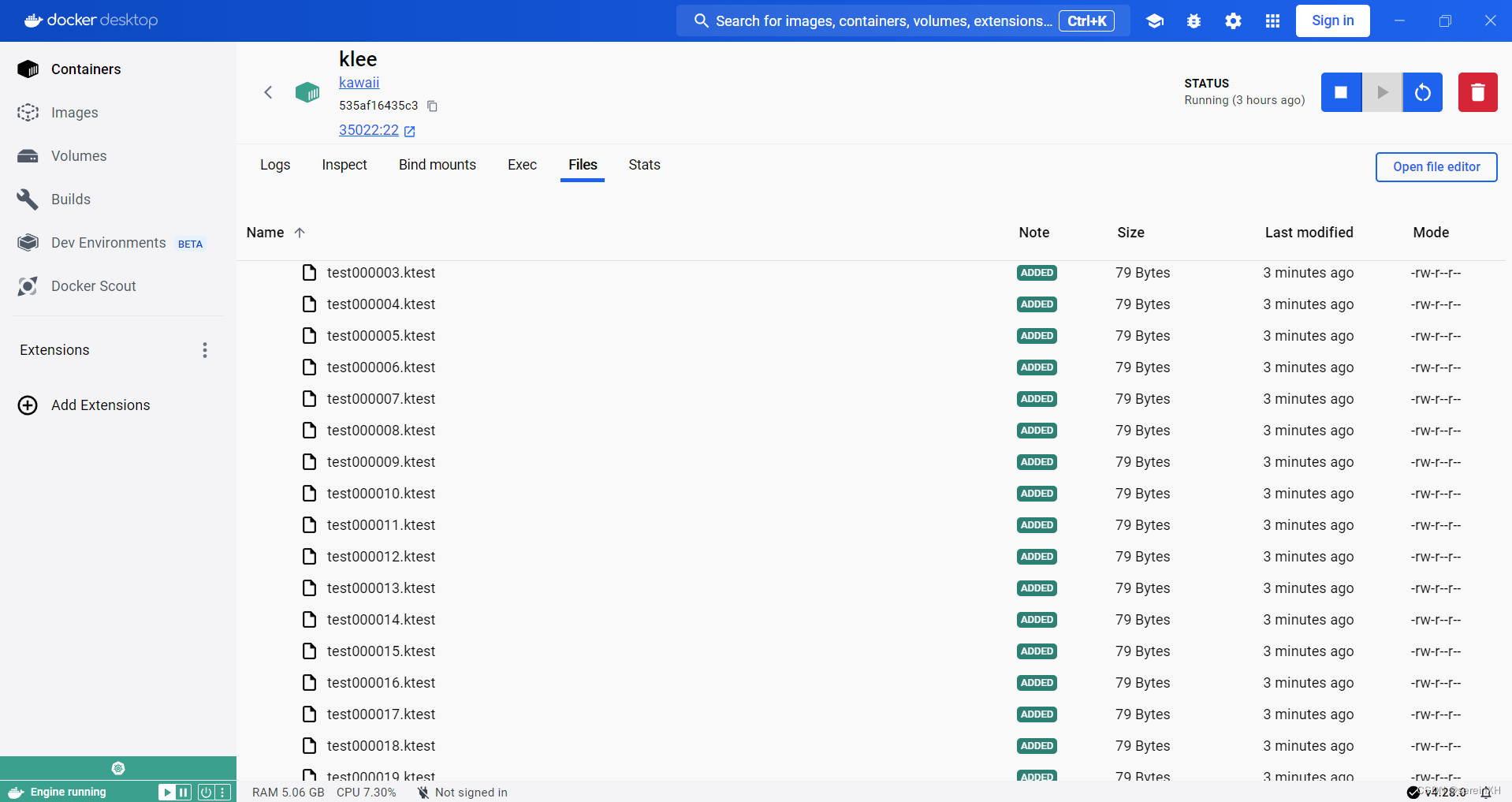The image size is (1512, 802).
Task: Click the Sign in button
Action: point(1333,21)
